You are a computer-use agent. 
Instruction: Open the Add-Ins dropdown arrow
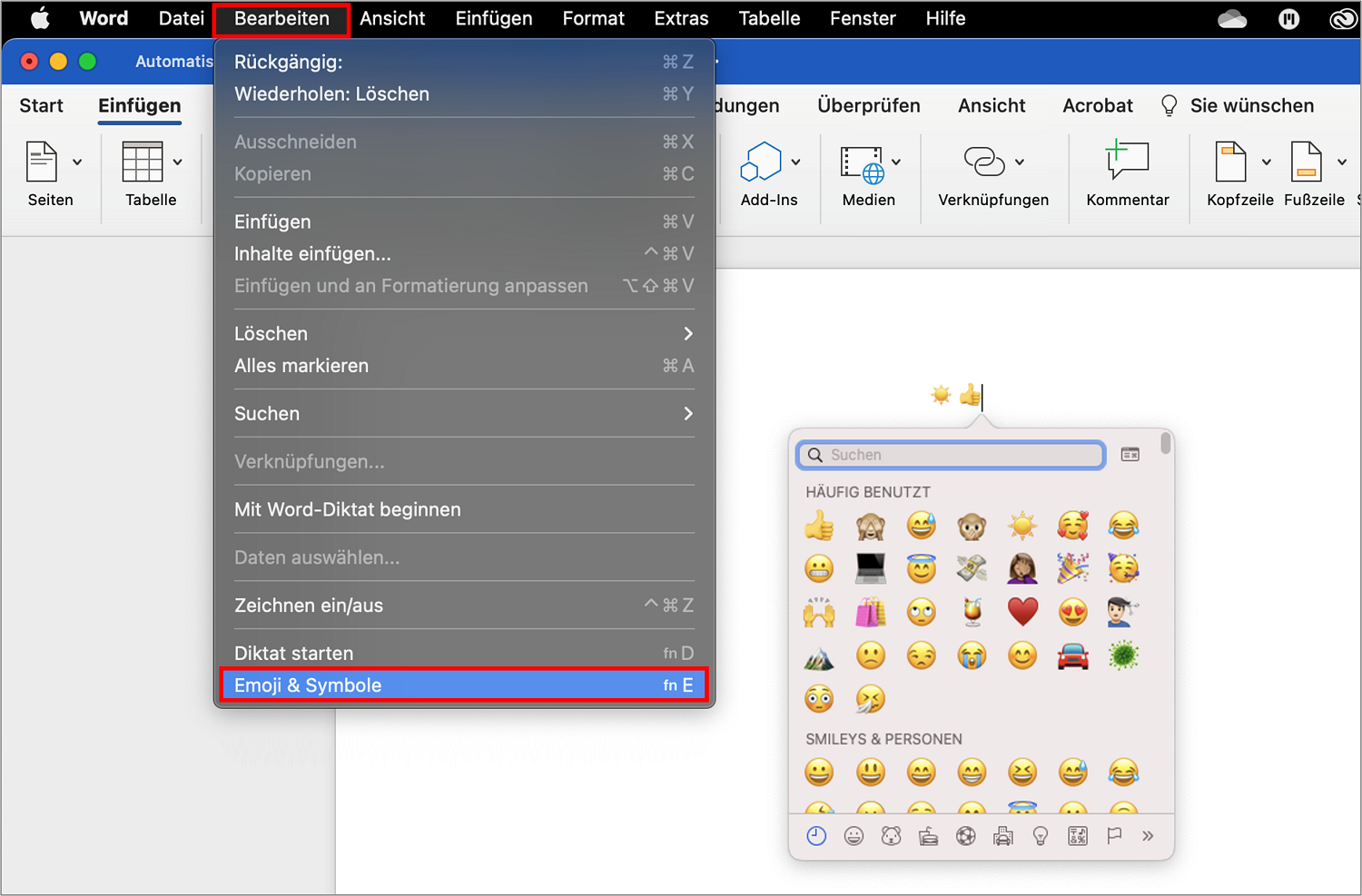(795, 162)
